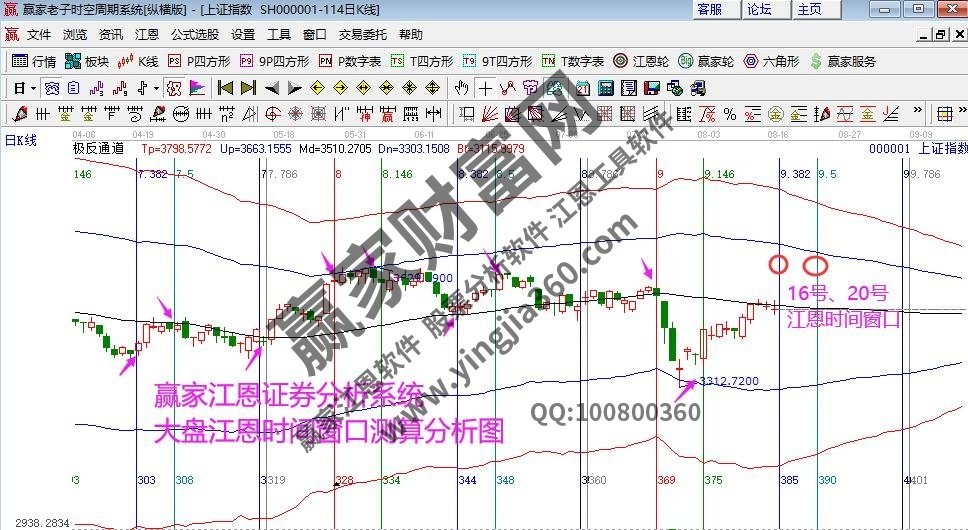Open the 行情 market quotes view
968x530 pixels.
33,61
